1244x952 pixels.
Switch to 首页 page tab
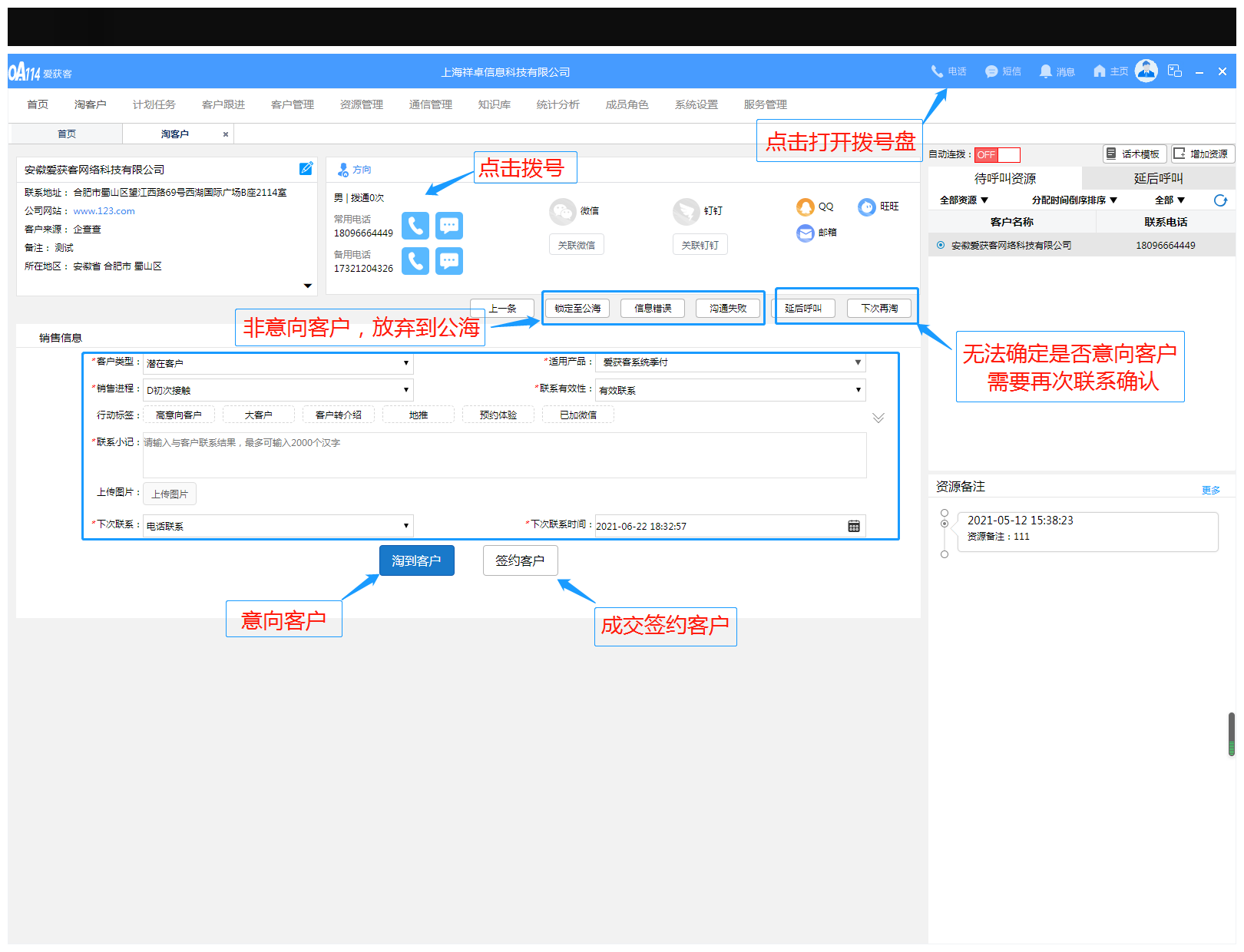[67, 134]
